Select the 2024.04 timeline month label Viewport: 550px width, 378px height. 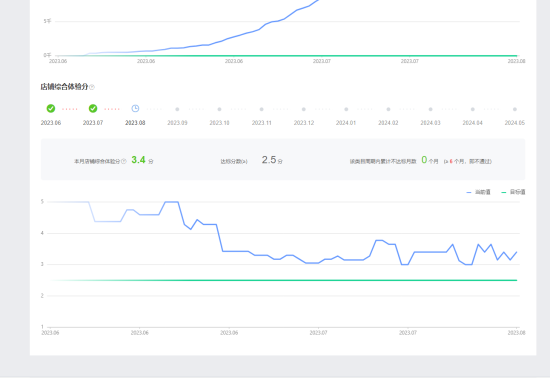[472, 123]
